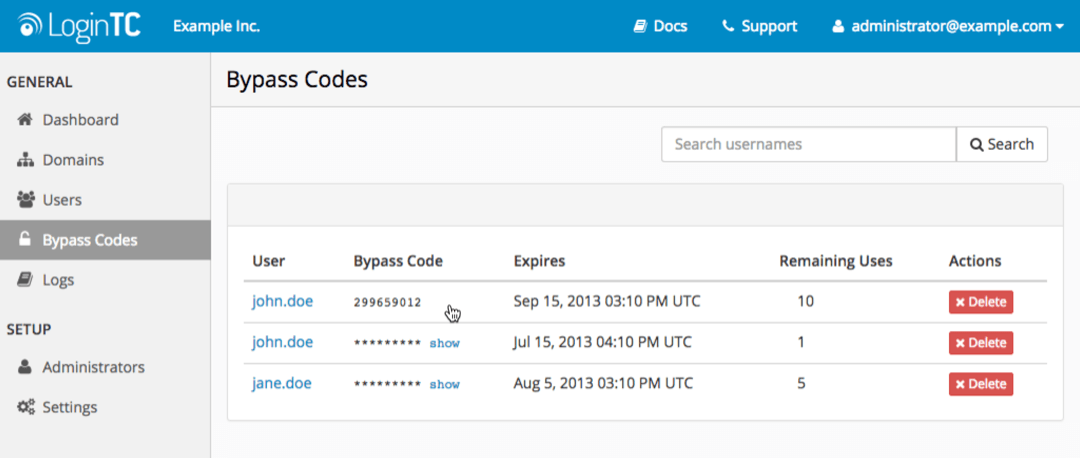Click the Bypass Codes page heading
The image size is (1080, 458).
(x=297, y=80)
